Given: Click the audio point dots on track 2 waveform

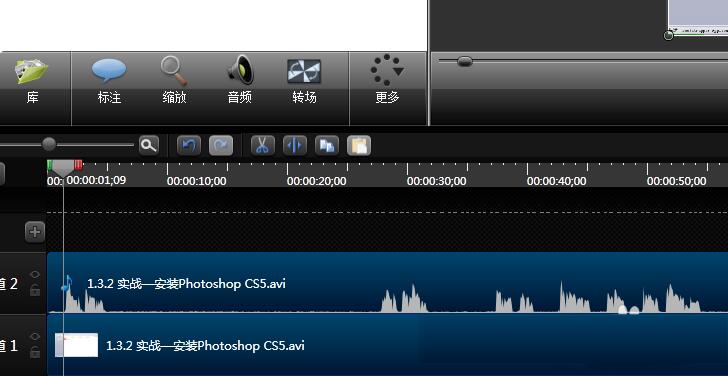Looking at the screenshot, I should tap(629, 310).
